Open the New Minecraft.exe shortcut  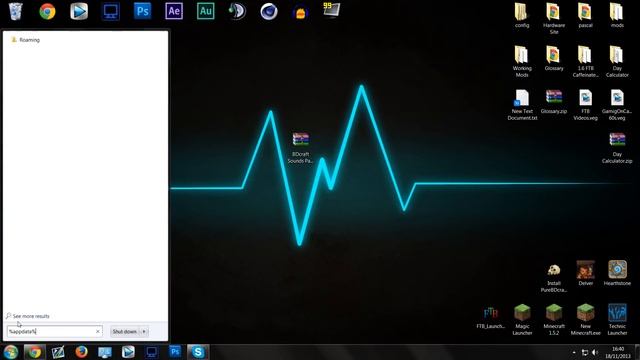click(x=585, y=320)
